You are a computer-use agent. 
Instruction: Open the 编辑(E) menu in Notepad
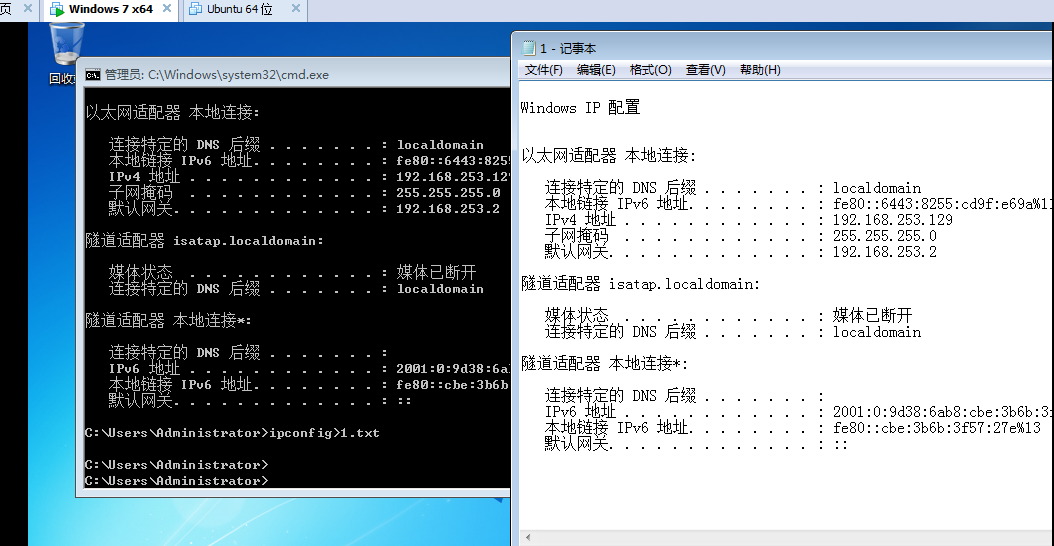pyautogui.click(x=596, y=70)
